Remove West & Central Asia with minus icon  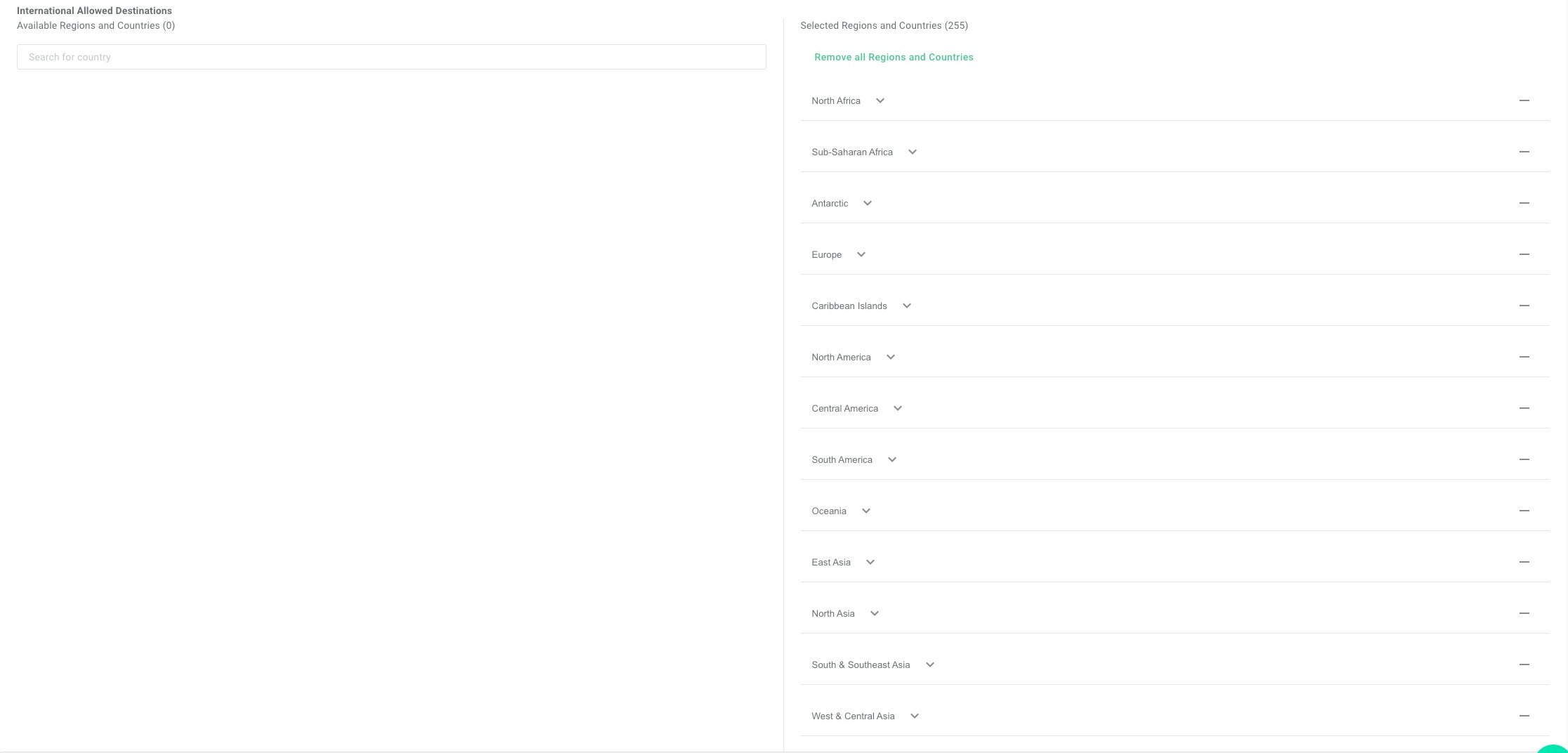[x=1524, y=716]
